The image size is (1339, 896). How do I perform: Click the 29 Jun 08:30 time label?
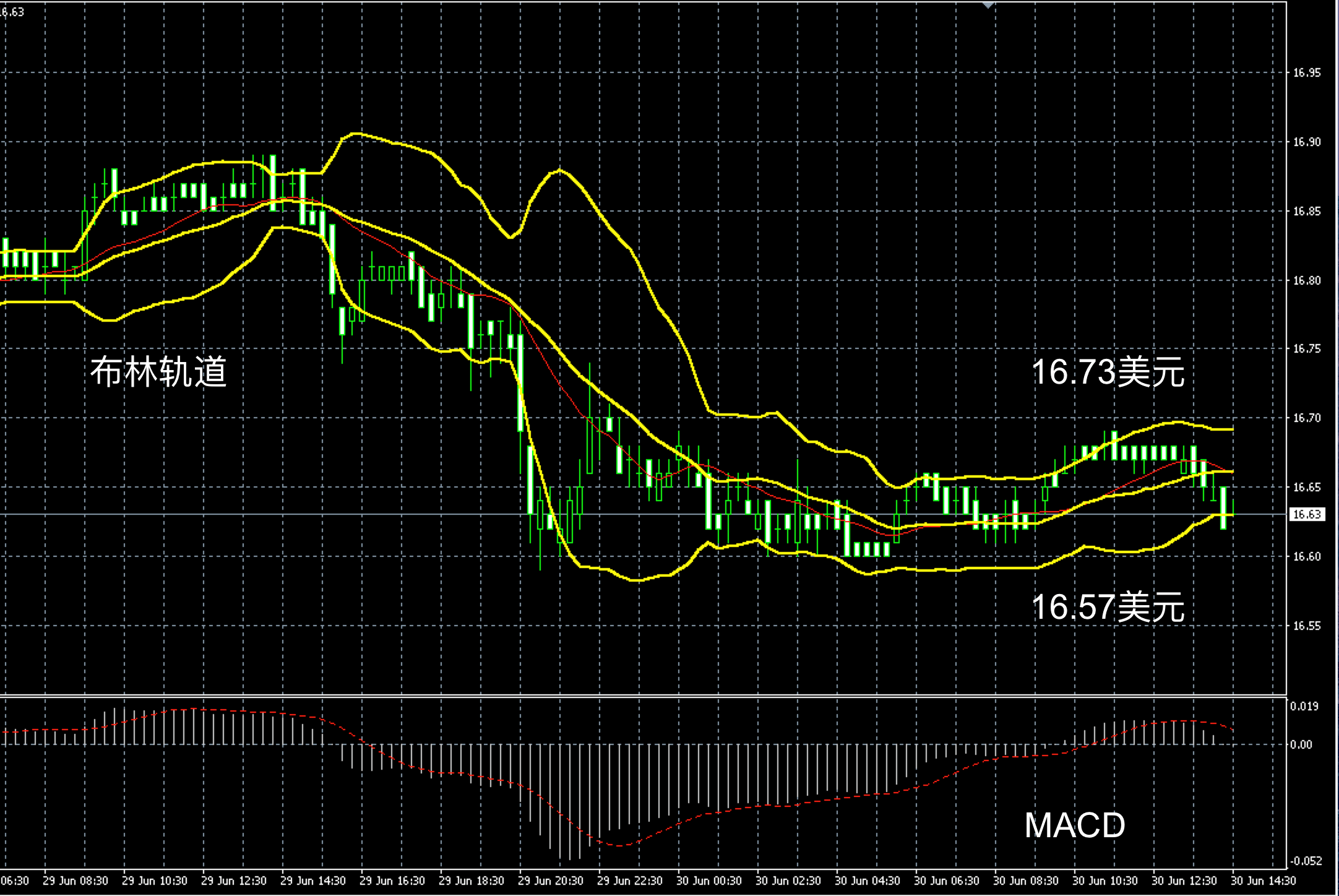tap(75, 881)
